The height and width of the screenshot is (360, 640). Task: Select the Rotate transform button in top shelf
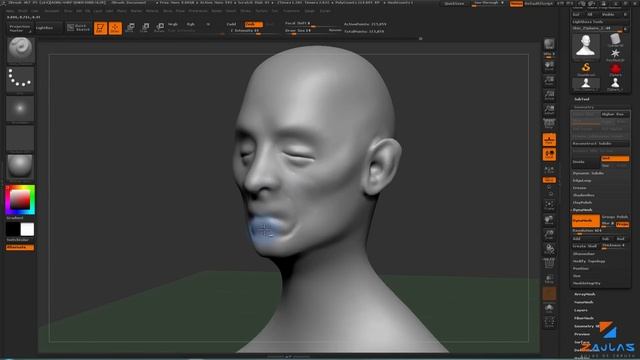coord(160,28)
